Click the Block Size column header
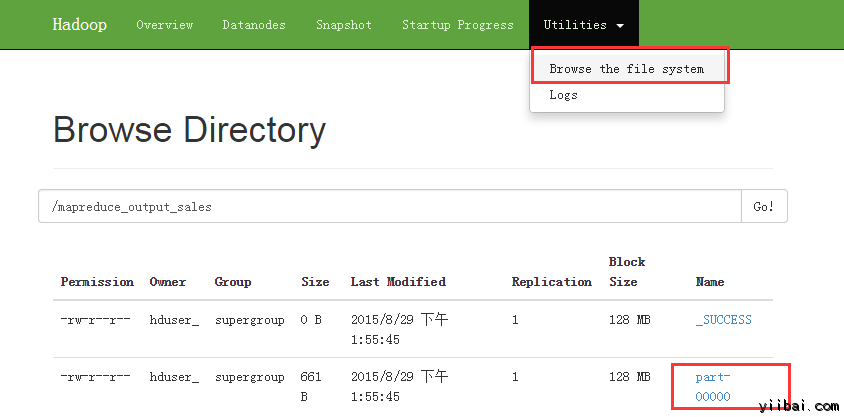 tap(627, 271)
